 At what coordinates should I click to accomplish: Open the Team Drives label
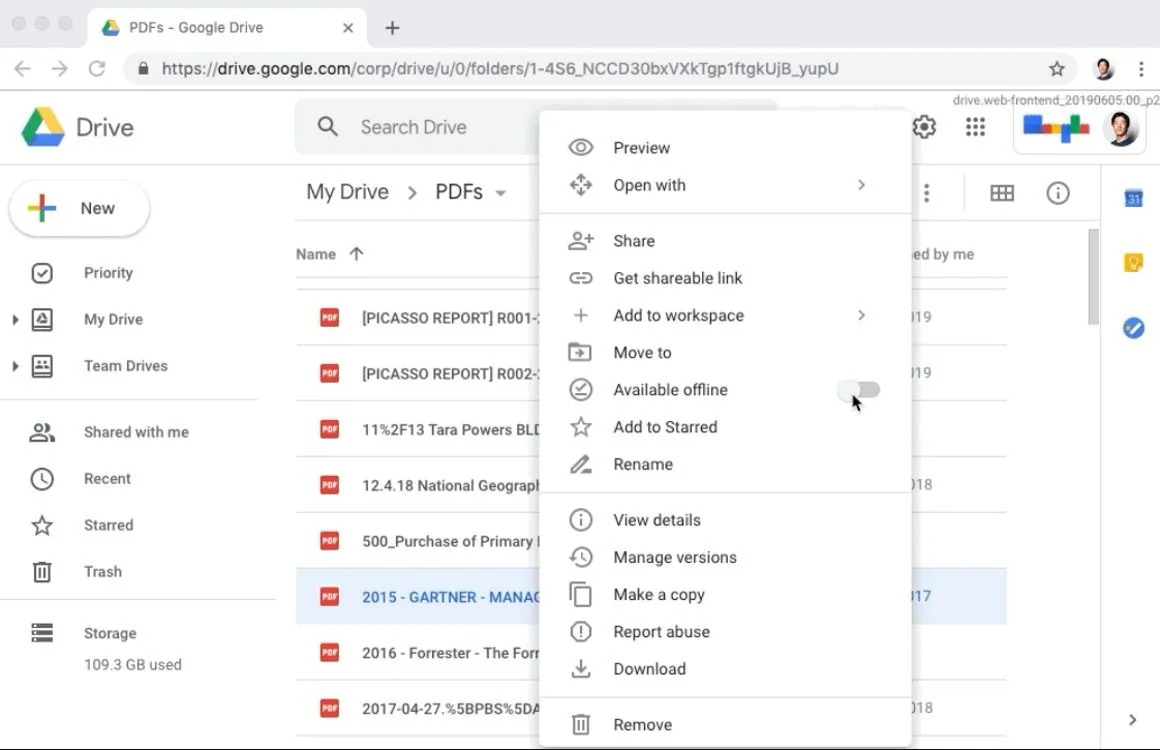pyautogui.click(x=126, y=366)
